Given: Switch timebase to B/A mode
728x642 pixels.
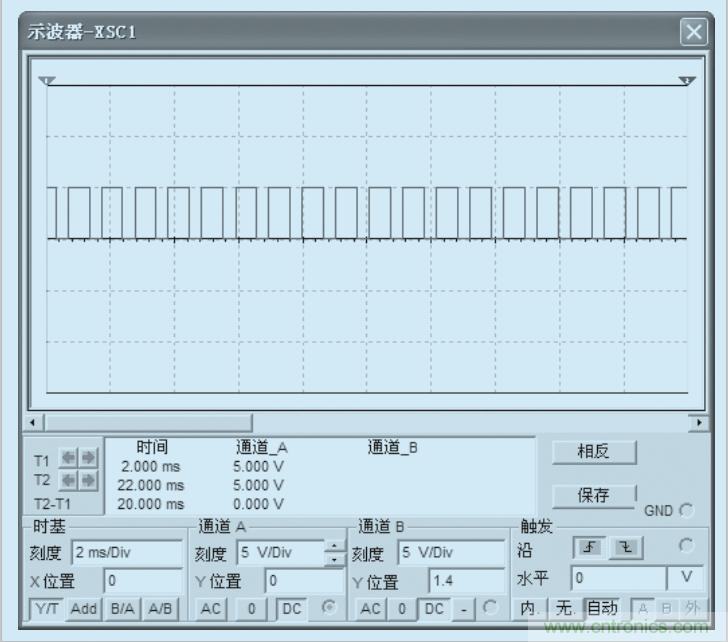Looking at the screenshot, I should tap(122, 608).
